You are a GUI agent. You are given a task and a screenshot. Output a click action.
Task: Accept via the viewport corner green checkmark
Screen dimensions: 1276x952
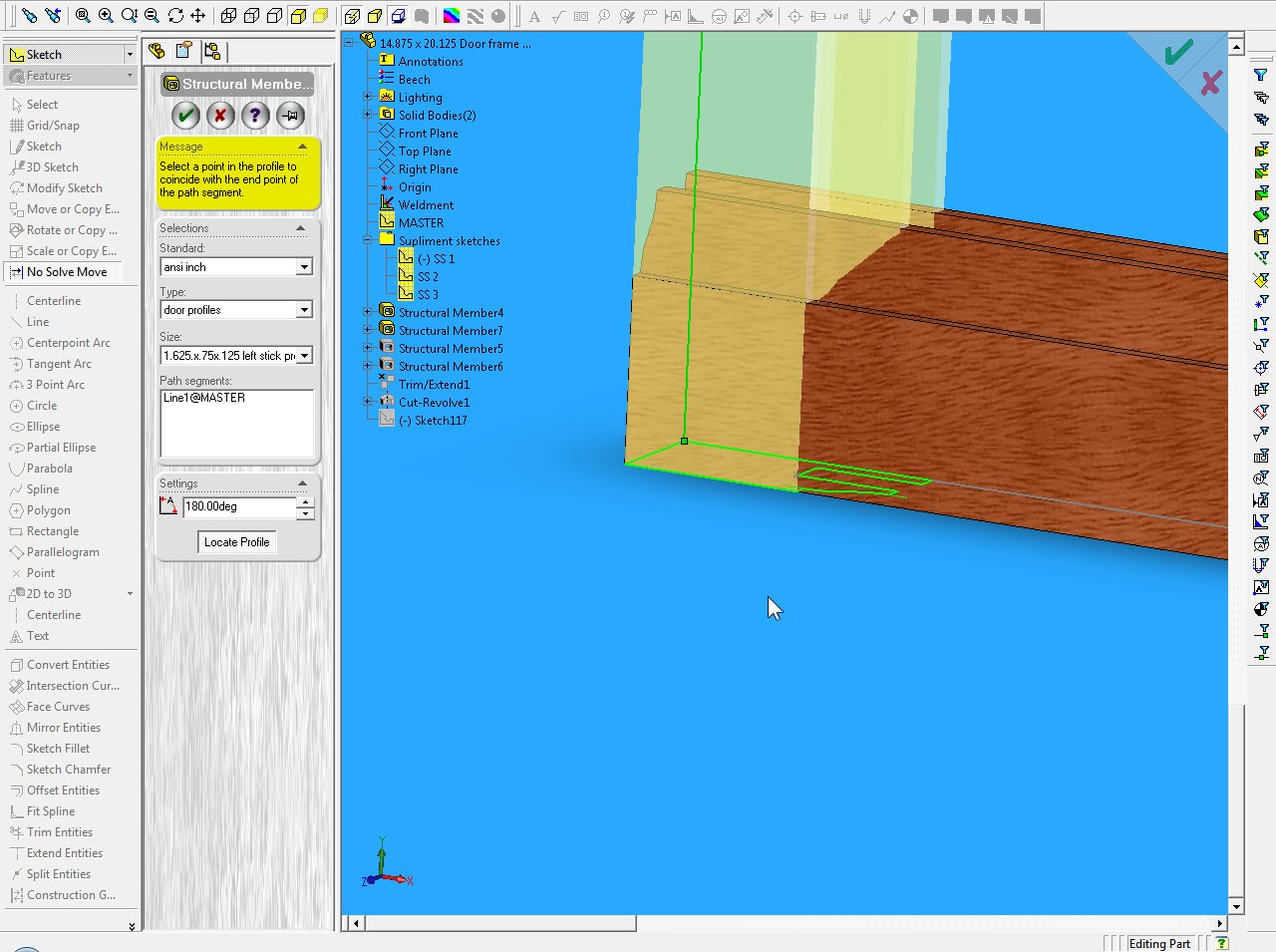[1178, 53]
